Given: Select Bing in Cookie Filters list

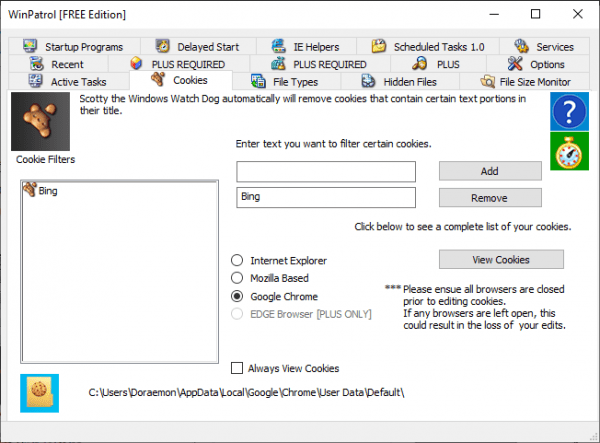Looking at the screenshot, I should coord(48,191).
